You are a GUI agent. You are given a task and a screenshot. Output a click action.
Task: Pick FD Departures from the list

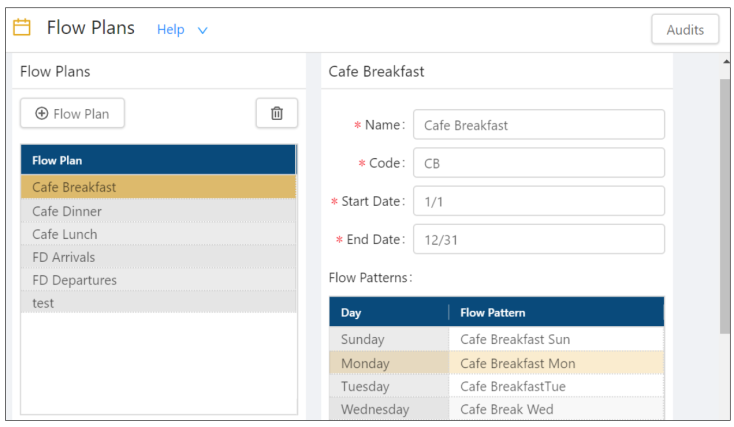coord(158,280)
